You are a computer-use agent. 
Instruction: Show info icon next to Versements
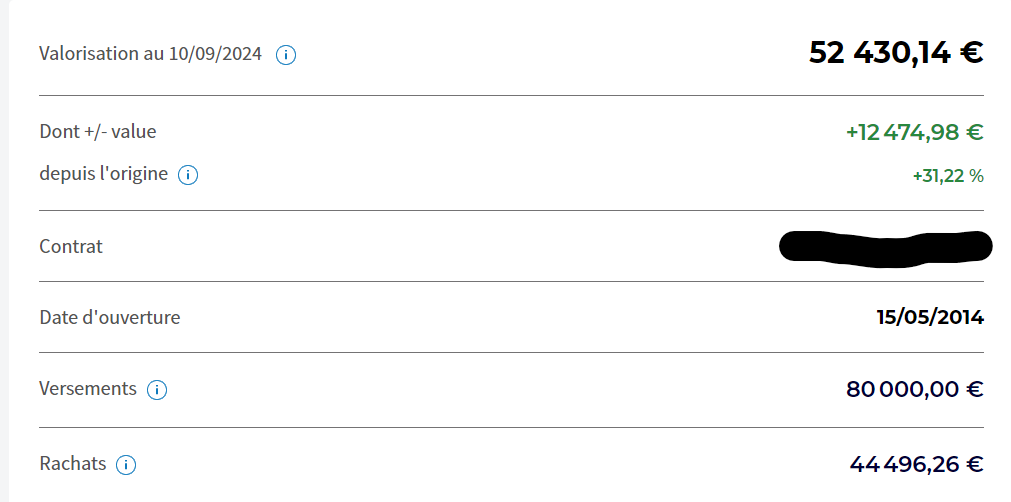coord(157,390)
